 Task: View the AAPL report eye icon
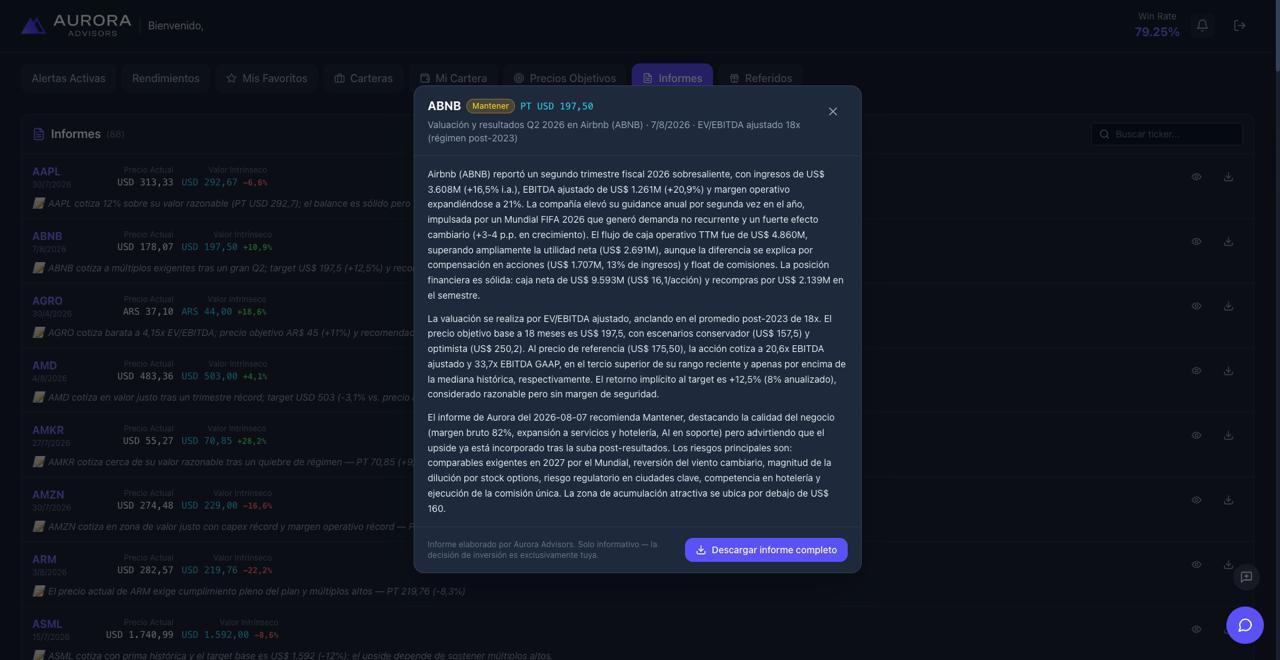pos(1196,177)
